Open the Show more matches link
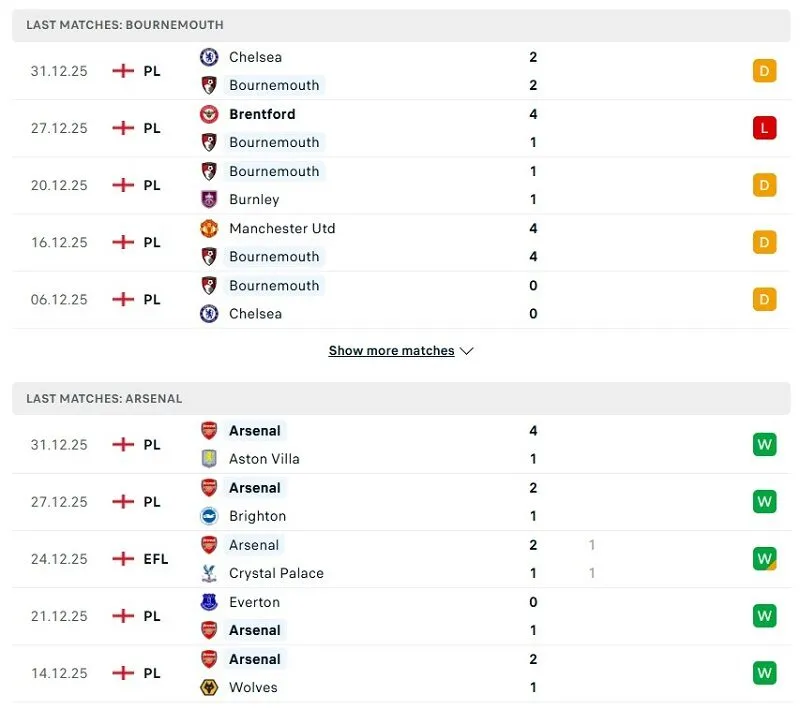Viewport: 800px width, 709px height. tap(391, 351)
